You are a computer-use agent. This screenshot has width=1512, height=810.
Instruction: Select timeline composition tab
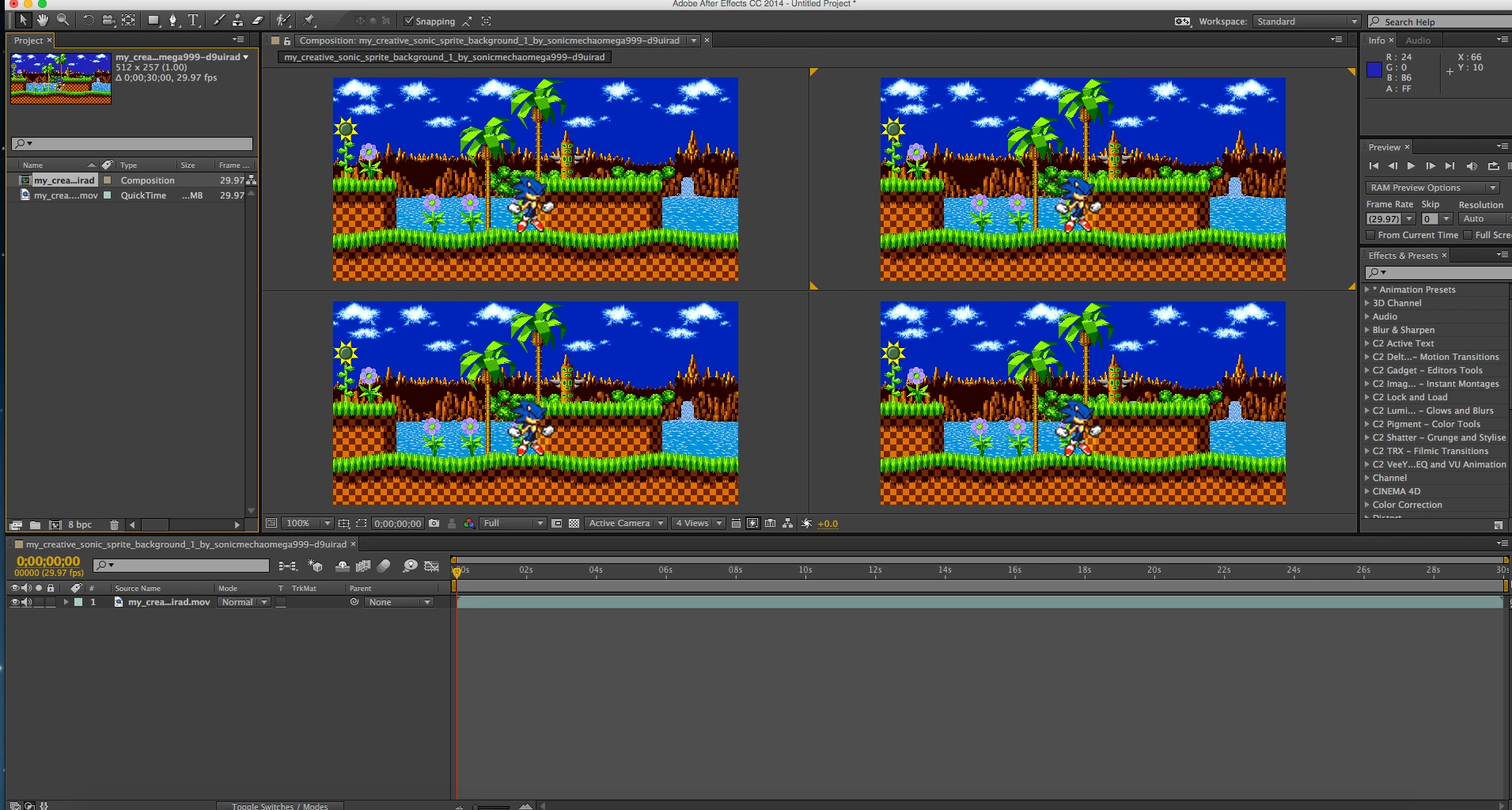click(186, 544)
